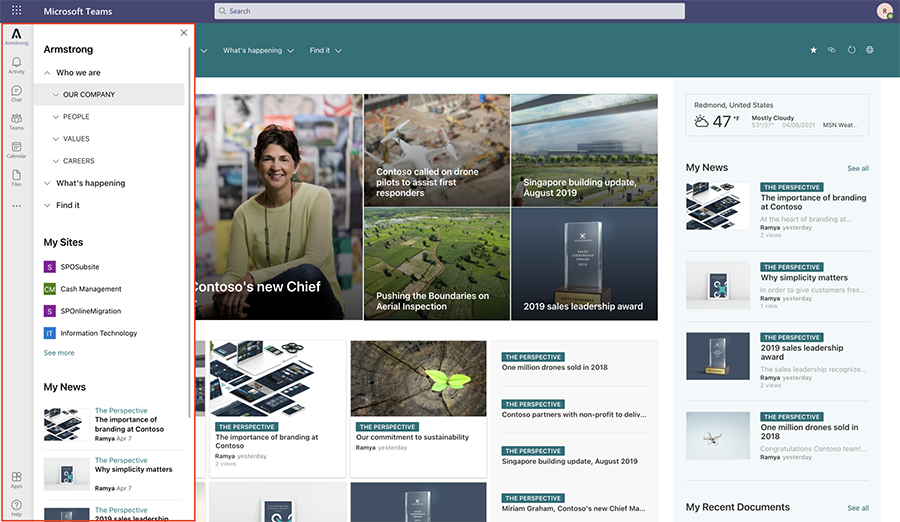Screen dimensions: 900x522
Task: Open the Chat icon in the rail
Action: pyautogui.click(x=17, y=93)
